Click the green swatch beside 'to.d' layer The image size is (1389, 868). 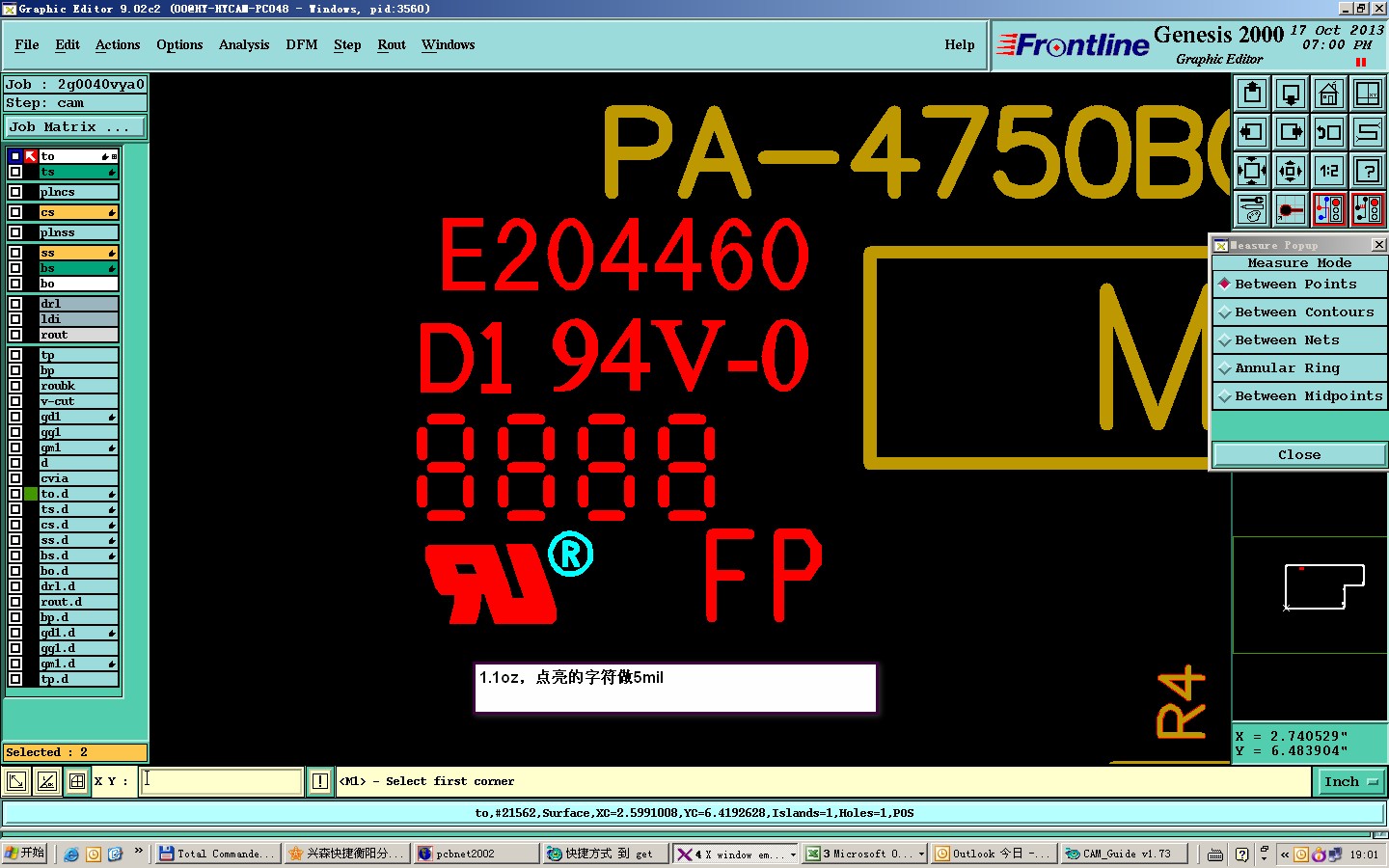click(x=31, y=494)
